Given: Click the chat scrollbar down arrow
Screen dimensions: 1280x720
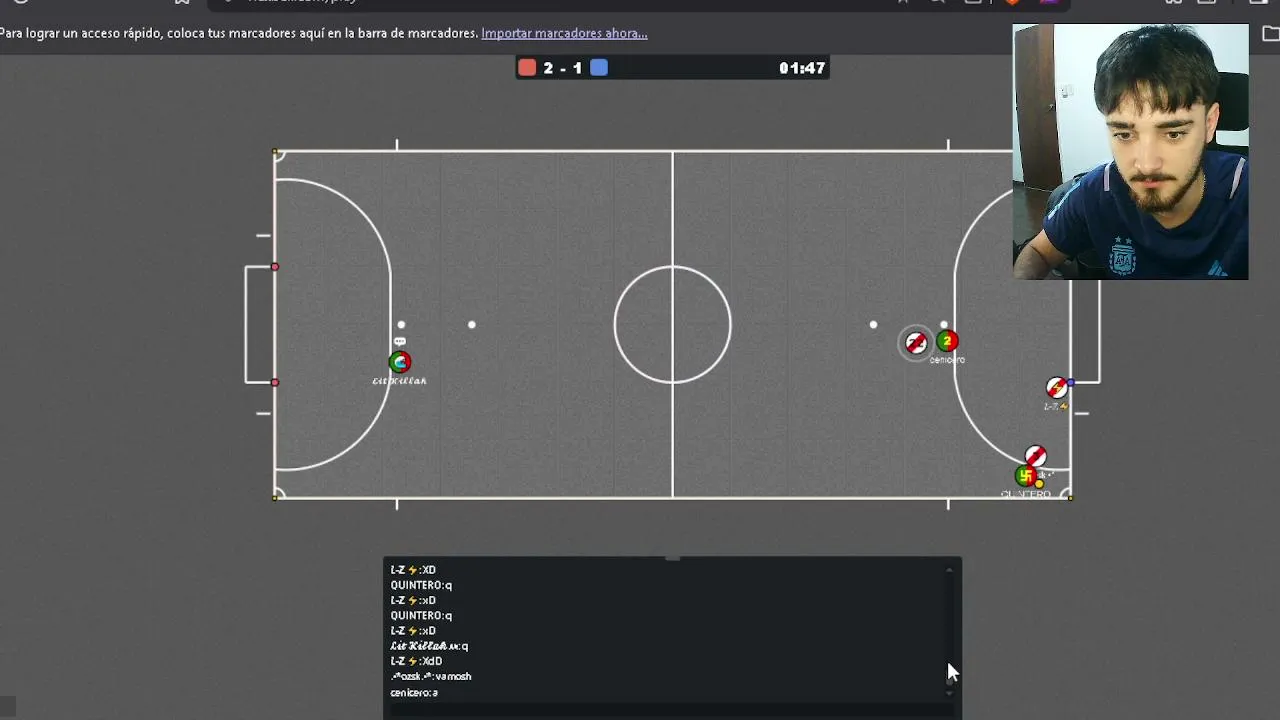Looking at the screenshot, I should 949,692.
